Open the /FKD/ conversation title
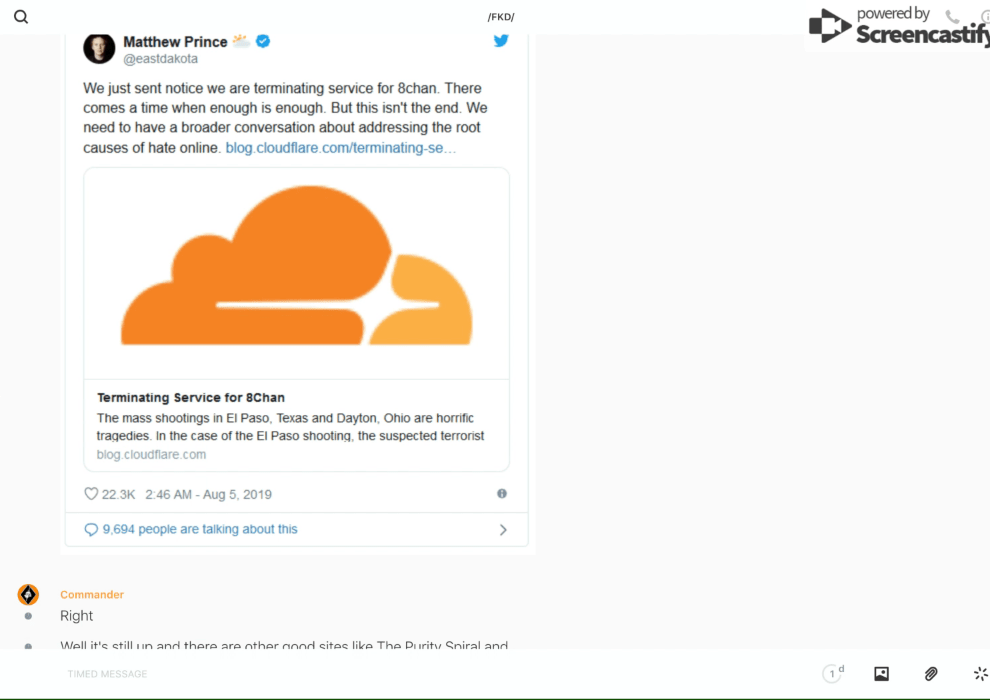The width and height of the screenshot is (990, 700). (x=501, y=17)
